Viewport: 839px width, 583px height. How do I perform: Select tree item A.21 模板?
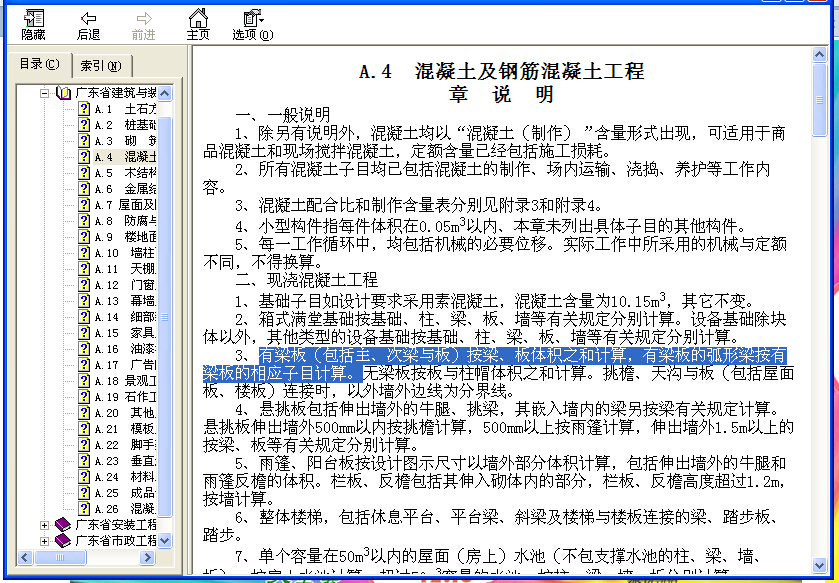(125, 429)
